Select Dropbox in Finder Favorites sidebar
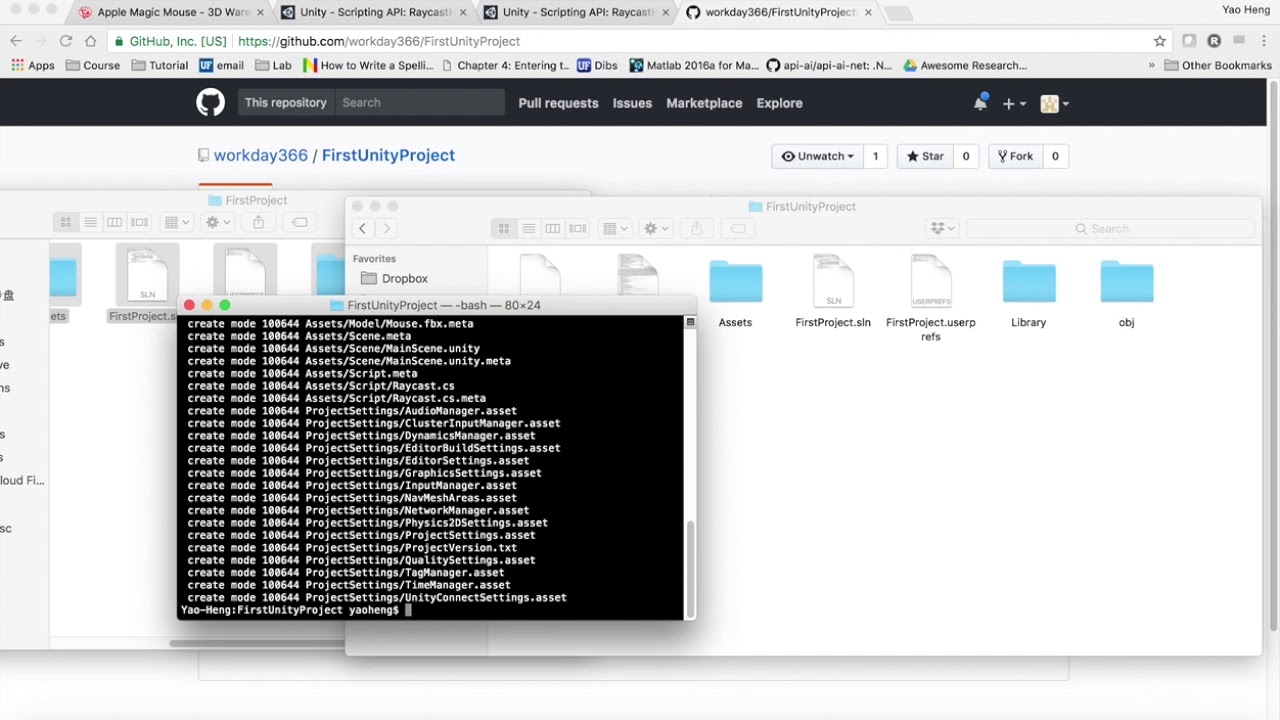This screenshot has height=720, width=1280. point(394,278)
